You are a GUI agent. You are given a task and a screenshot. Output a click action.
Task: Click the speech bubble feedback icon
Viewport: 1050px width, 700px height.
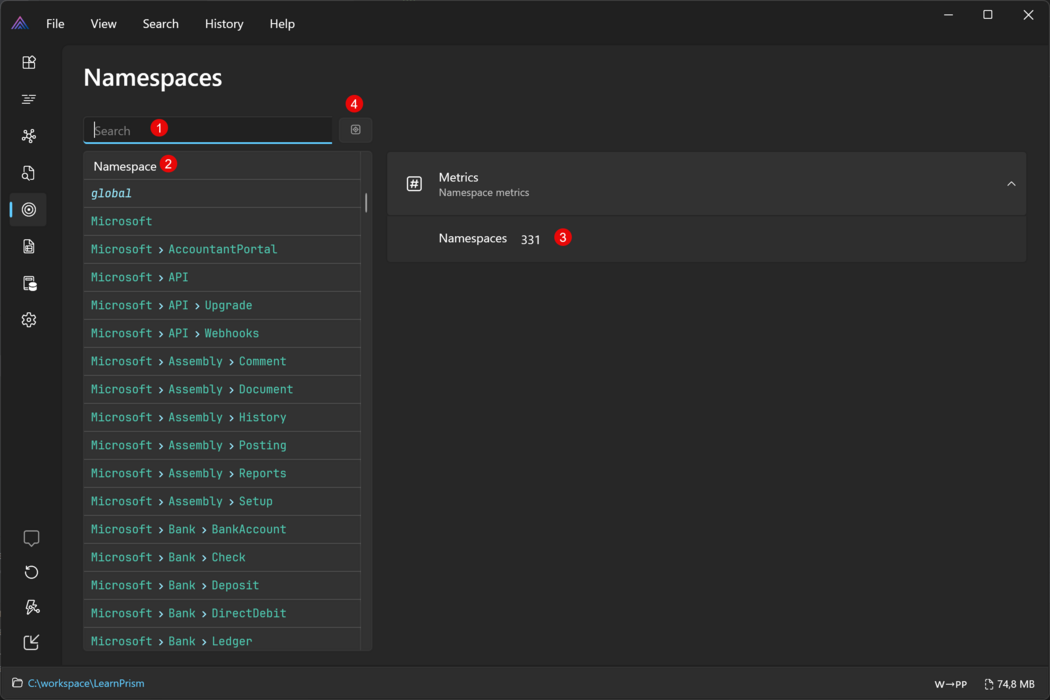(31, 538)
